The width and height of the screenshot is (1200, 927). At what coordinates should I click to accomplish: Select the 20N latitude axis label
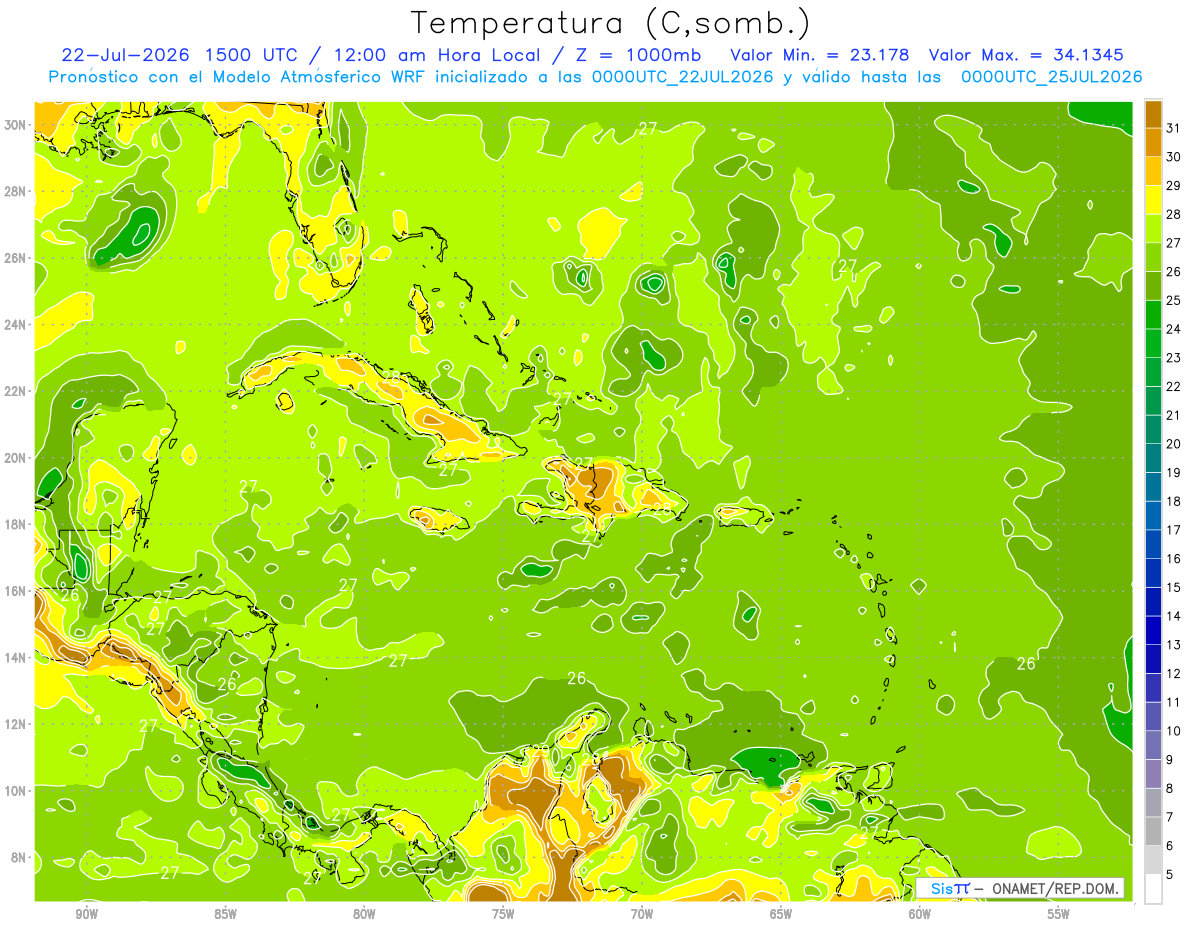pyautogui.click(x=15, y=458)
